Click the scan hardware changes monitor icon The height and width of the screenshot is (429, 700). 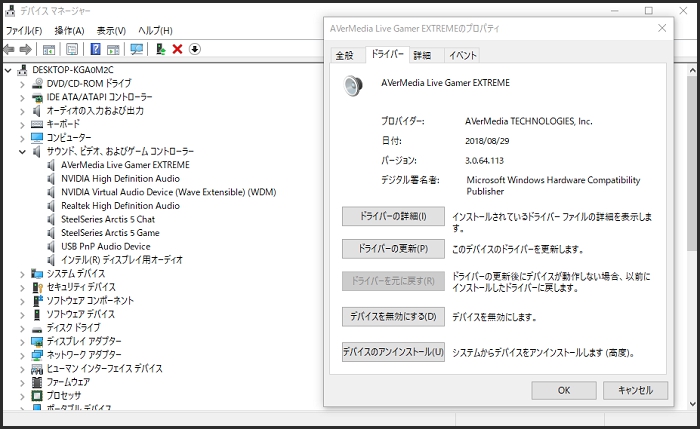pos(137,49)
